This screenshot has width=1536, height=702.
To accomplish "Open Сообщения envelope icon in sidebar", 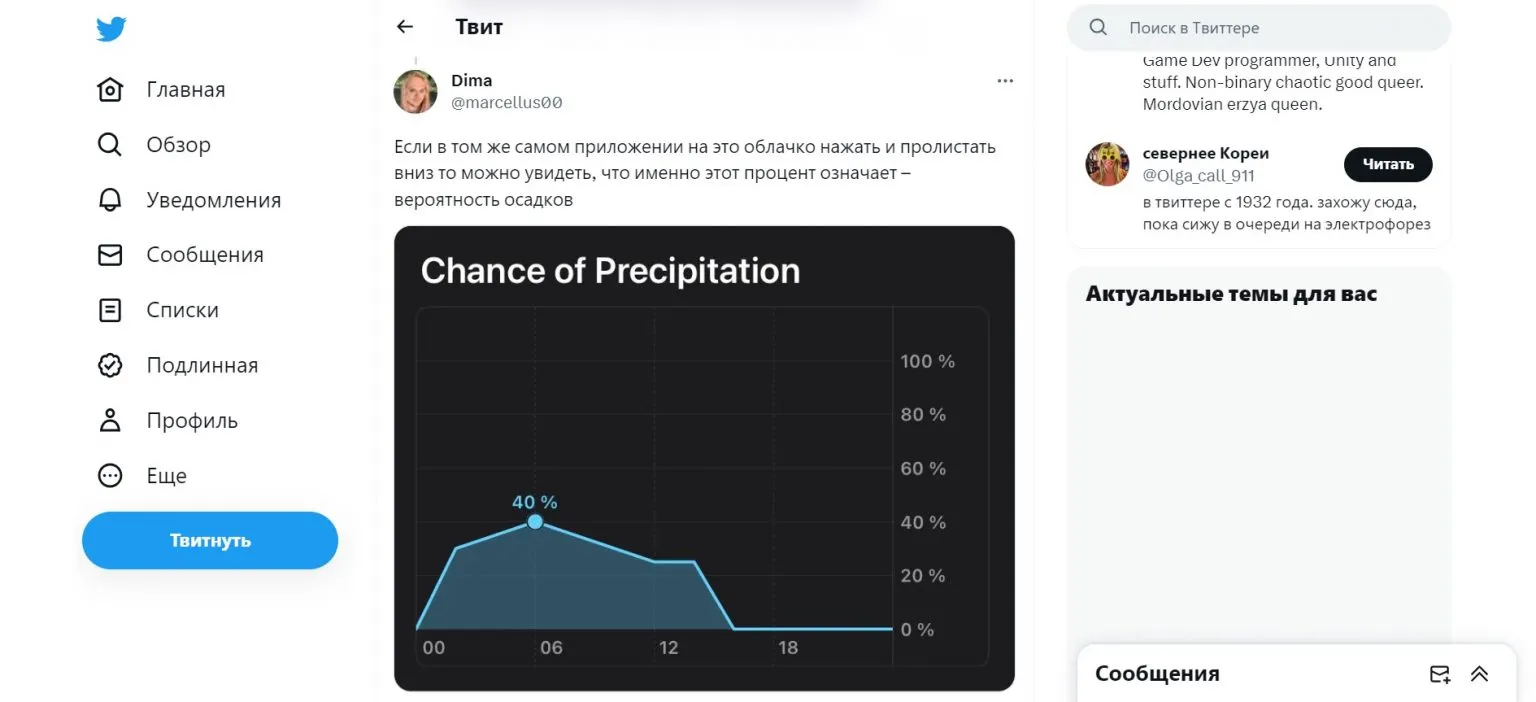I will (110, 255).
